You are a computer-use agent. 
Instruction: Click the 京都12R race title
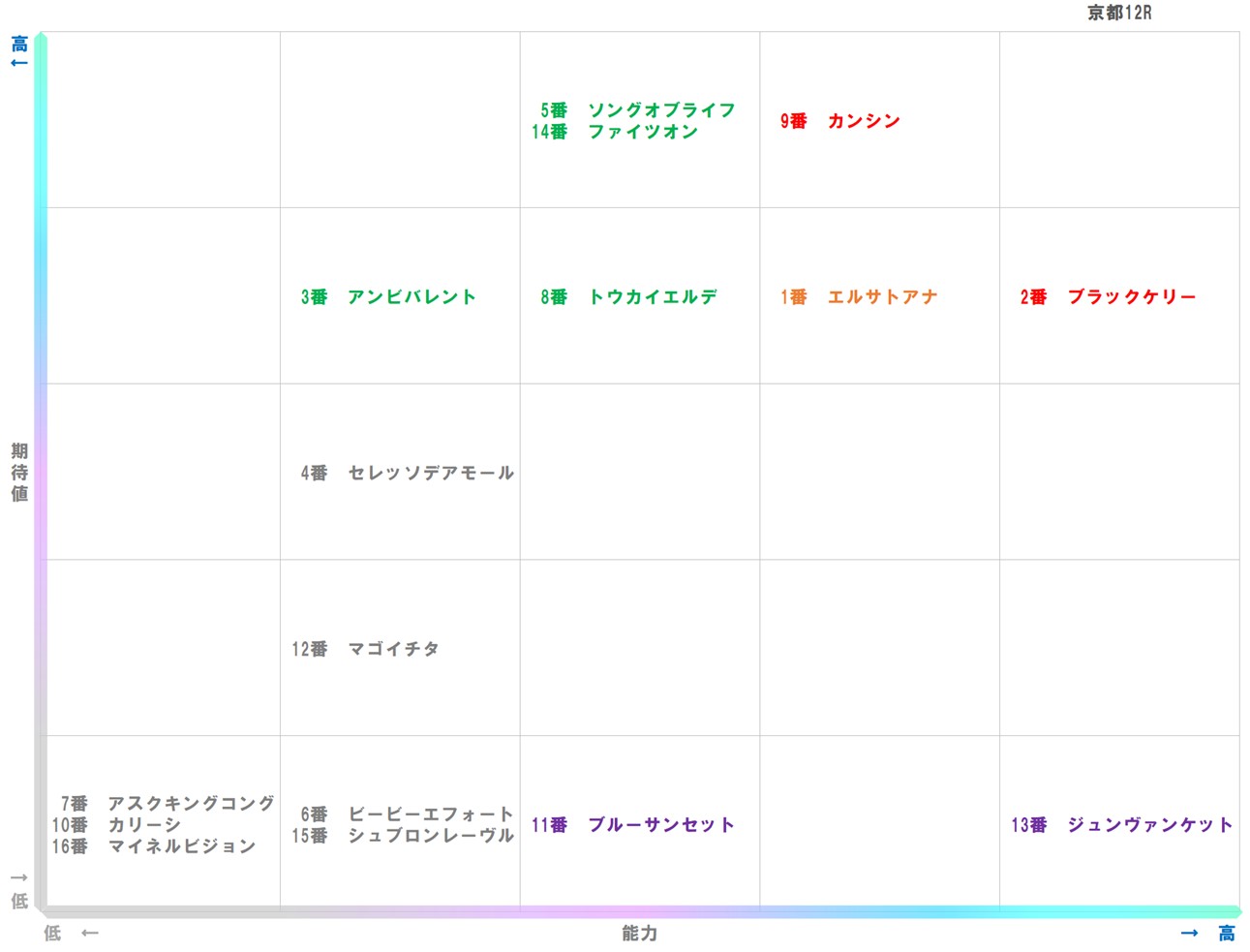click(1118, 13)
